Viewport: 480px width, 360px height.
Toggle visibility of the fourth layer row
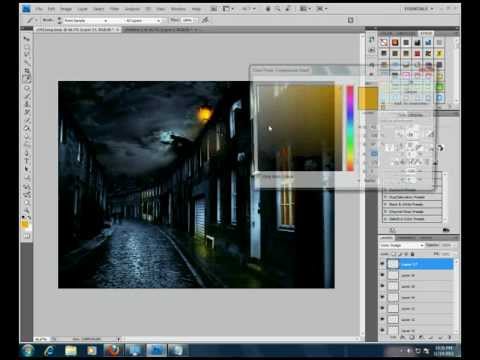click(x=382, y=297)
